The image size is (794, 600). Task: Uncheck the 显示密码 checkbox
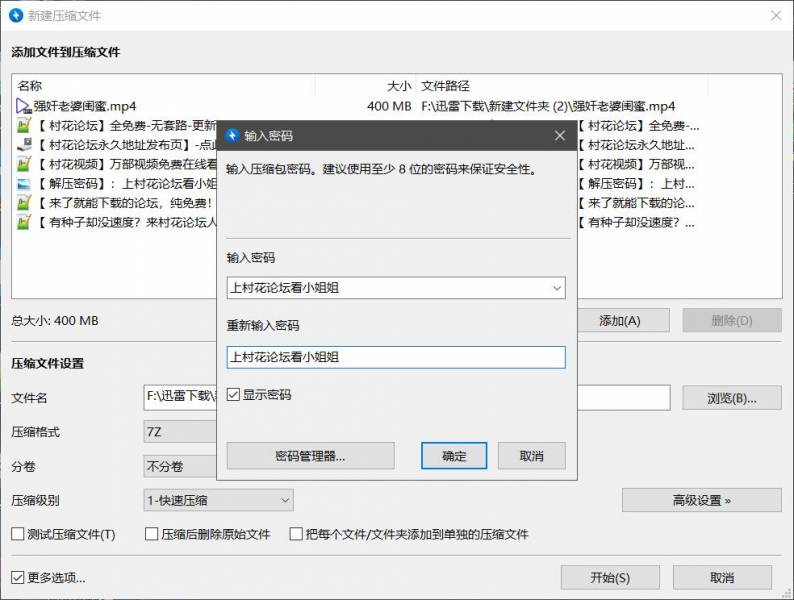(234, 395)
